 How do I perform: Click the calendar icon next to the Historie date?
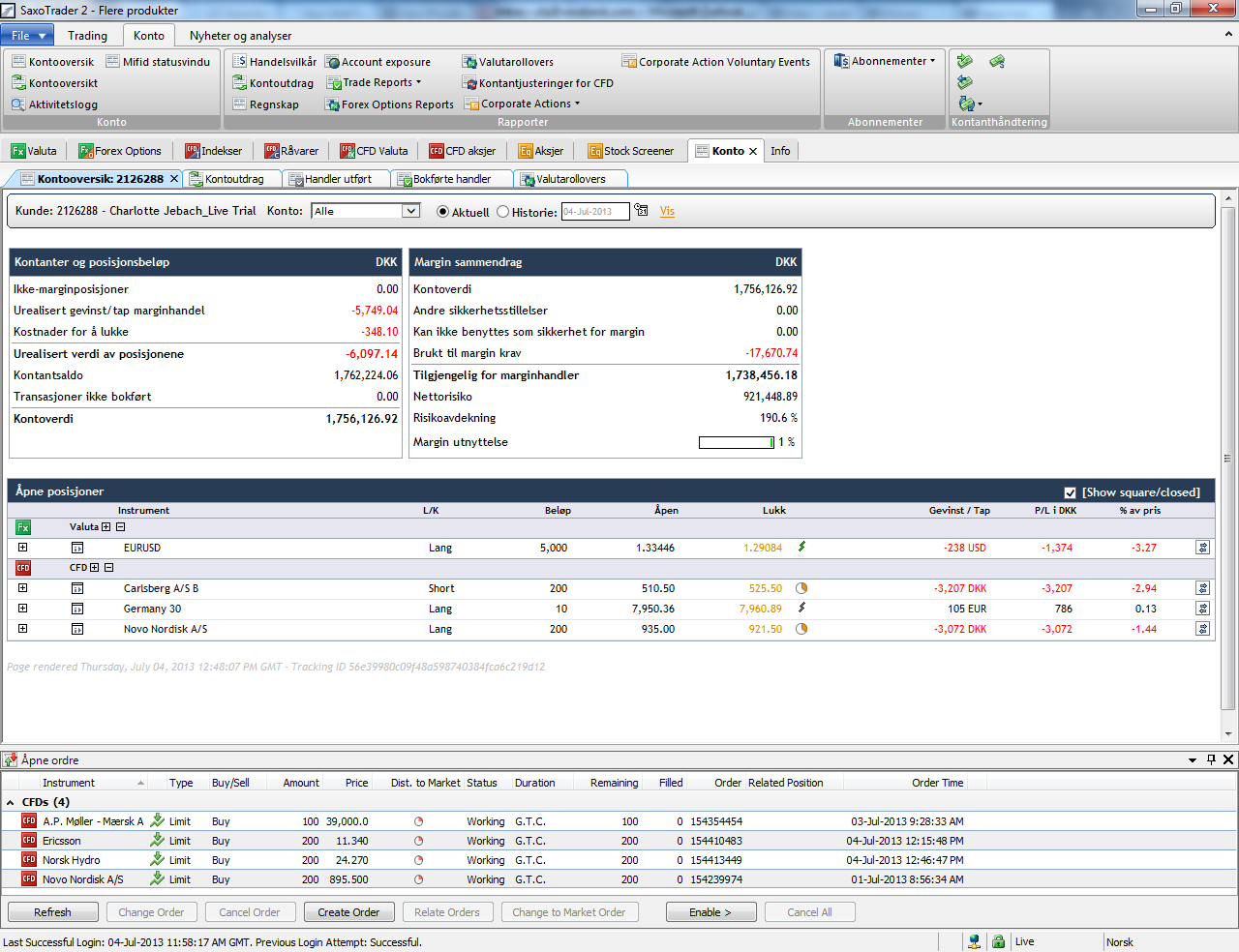641,210
